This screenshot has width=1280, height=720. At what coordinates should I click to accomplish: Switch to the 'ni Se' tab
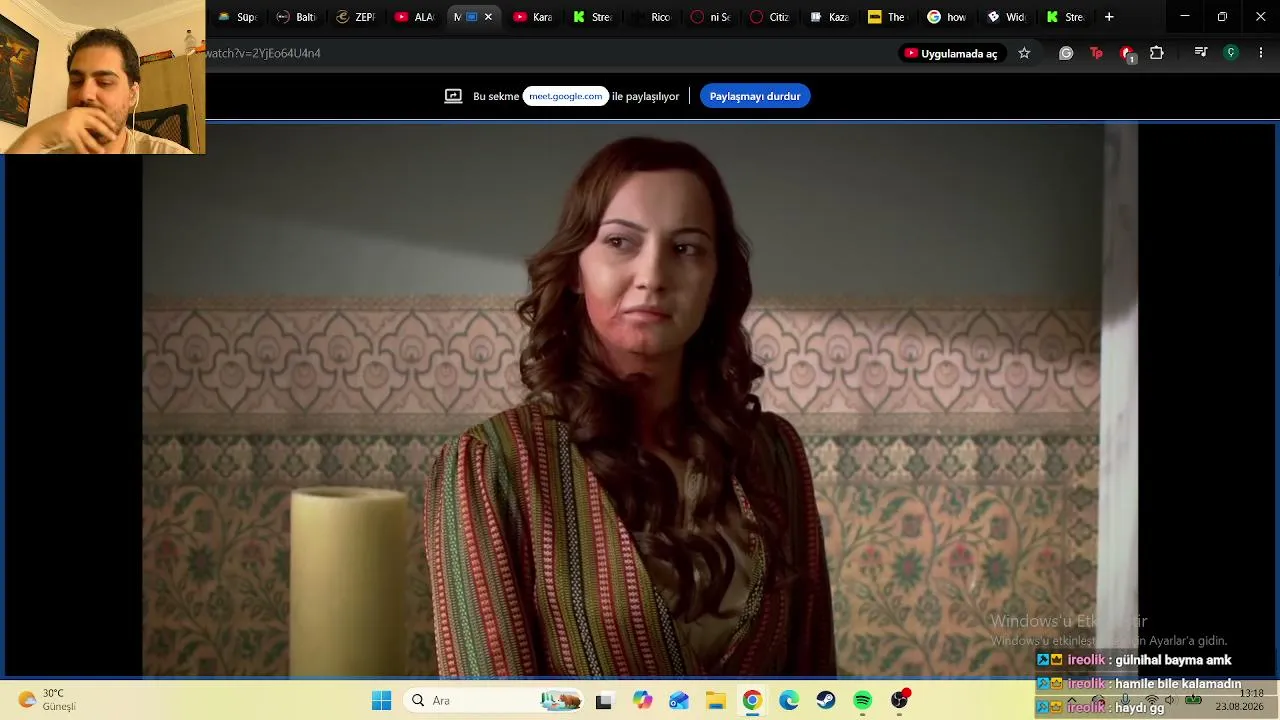[x=709, y=17]
